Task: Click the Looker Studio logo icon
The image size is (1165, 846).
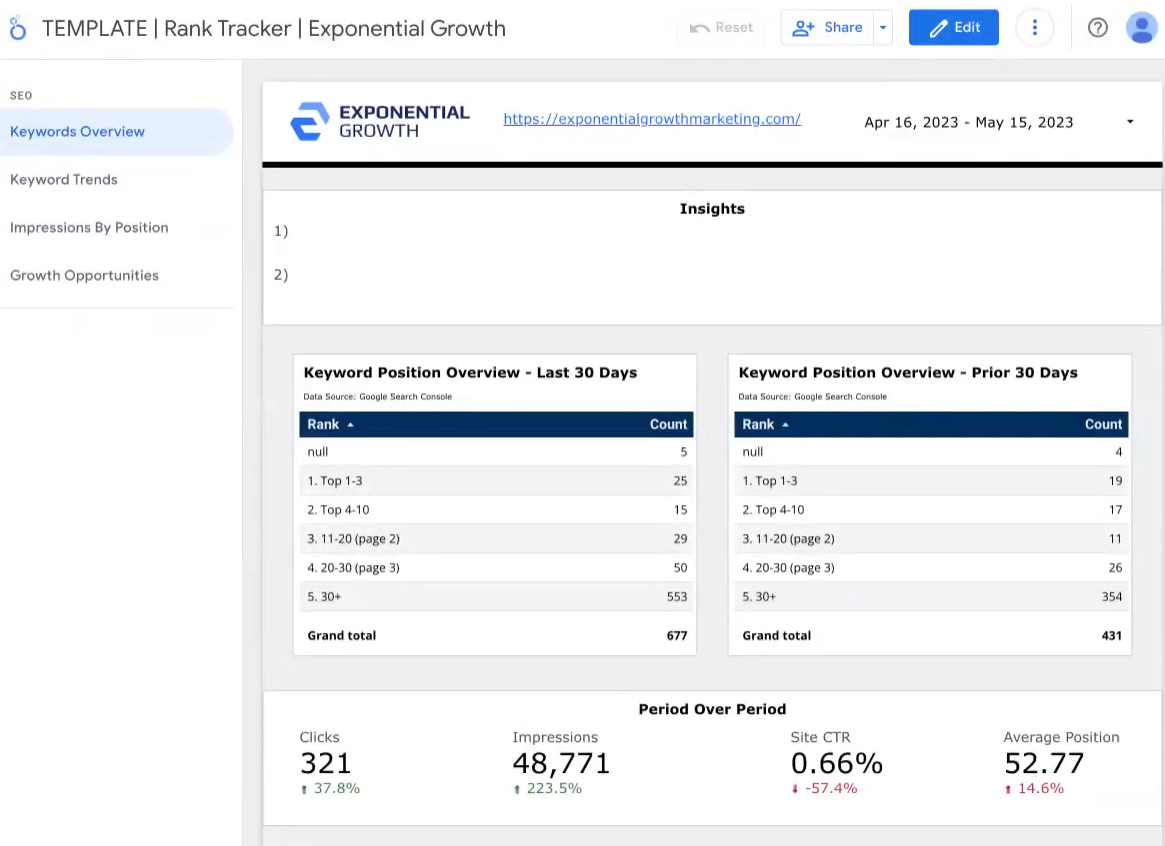Action: 18,28
